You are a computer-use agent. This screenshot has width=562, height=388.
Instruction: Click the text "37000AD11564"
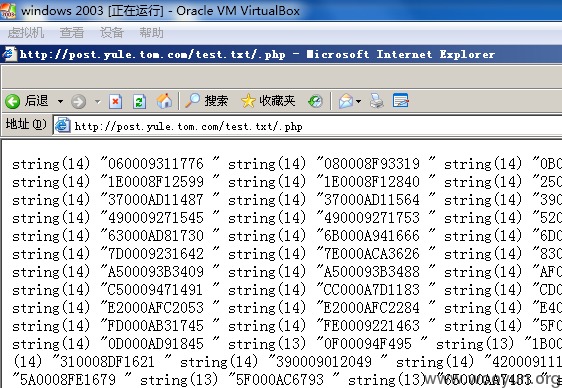(x=372, y=200)
